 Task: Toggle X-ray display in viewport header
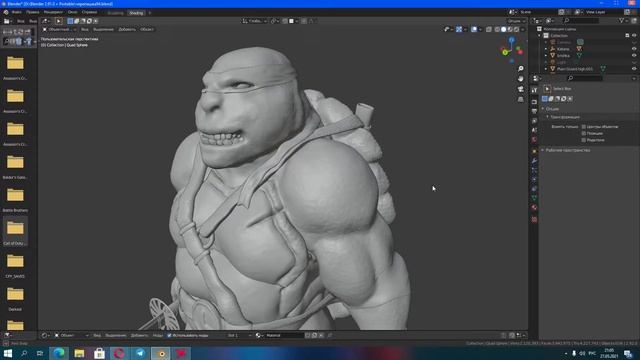(x=489, y=29)
